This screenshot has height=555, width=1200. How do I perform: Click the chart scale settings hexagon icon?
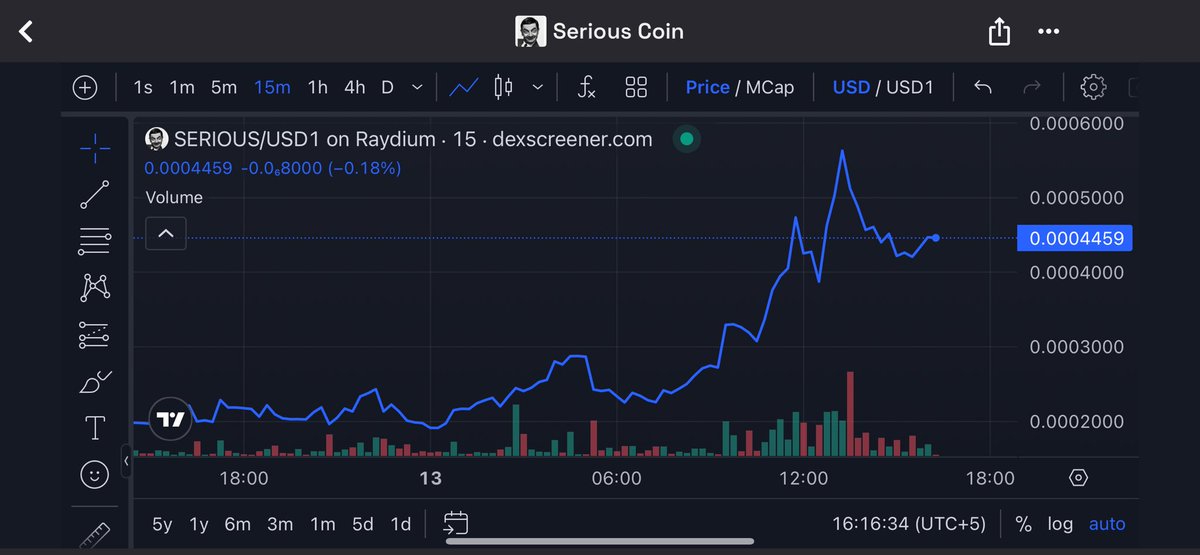[x=1078, y=478]
